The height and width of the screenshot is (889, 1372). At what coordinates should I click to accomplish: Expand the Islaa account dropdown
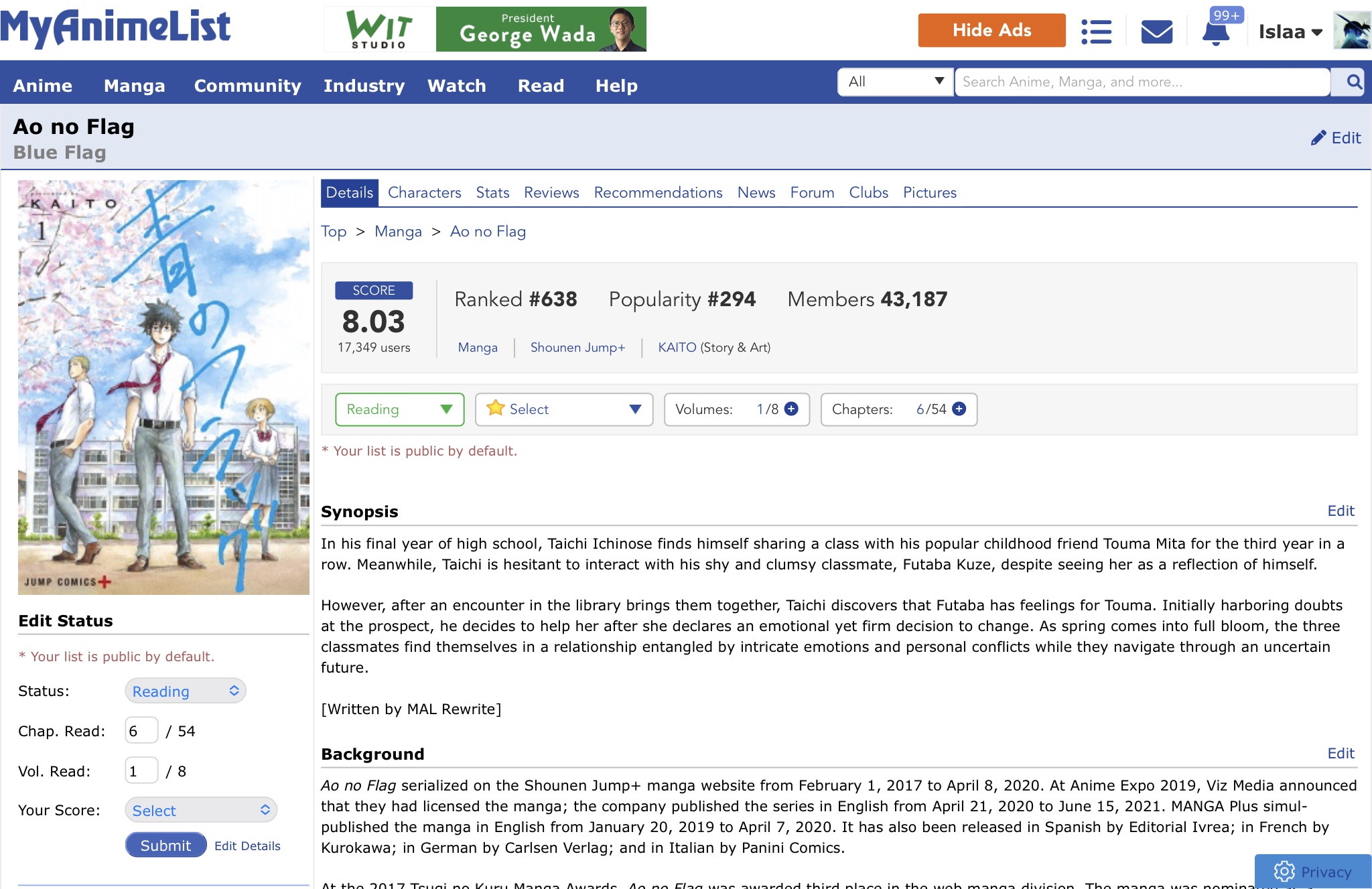(1290, 32)
